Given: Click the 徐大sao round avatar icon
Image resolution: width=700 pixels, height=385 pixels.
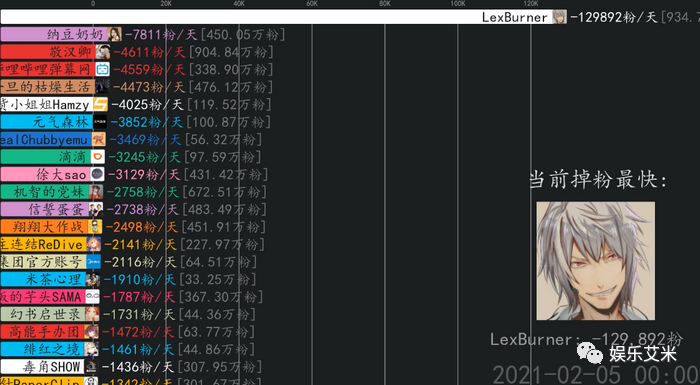Looking at the screenshot, I should pos(97,174).
